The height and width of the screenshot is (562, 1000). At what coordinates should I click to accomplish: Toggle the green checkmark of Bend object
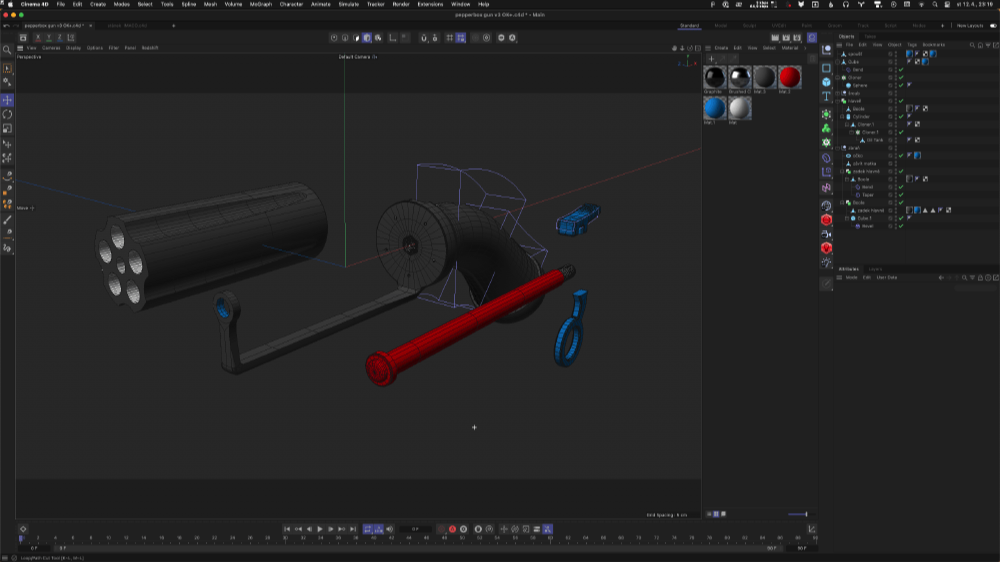tap(901, 70)
